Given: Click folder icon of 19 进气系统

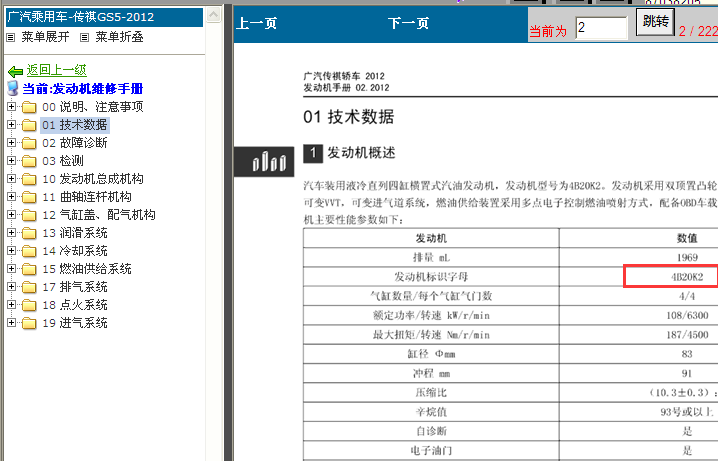Looking at the screenshot, I should [x=29, y=323].
